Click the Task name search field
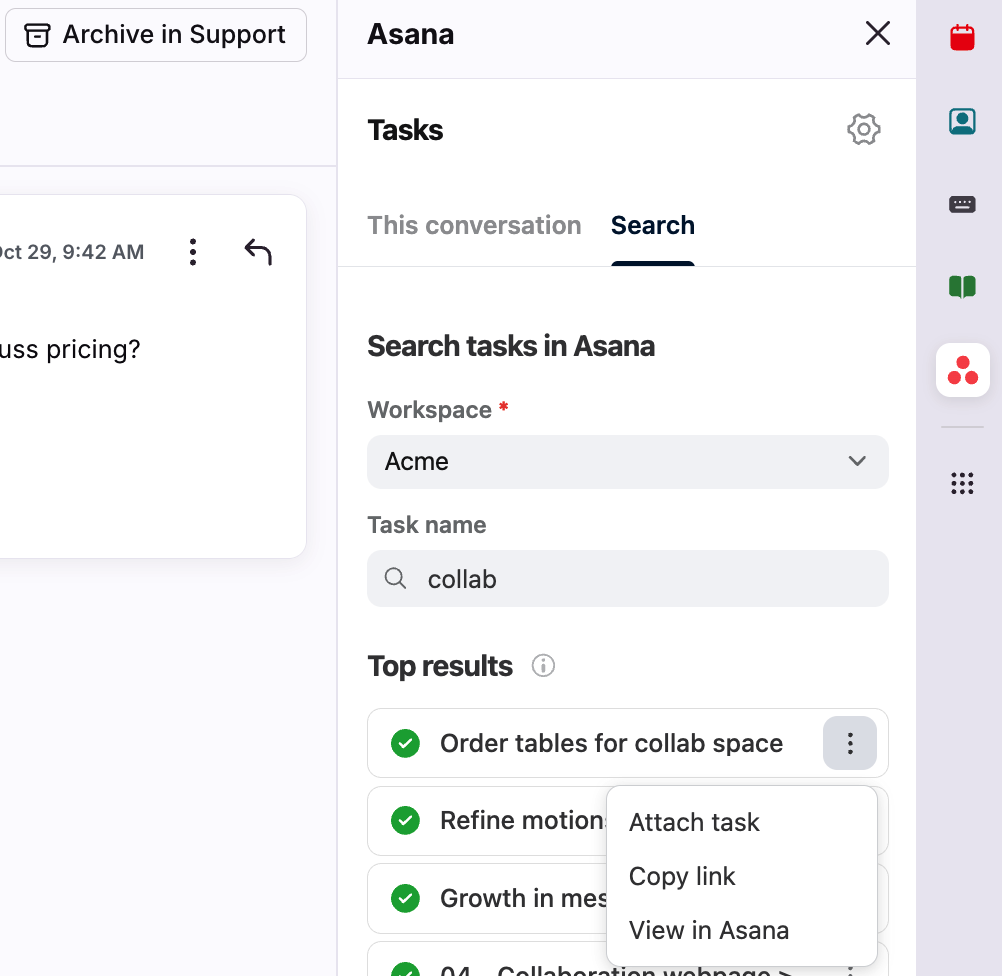Viewport: 1002px width, 976px height. [x=640, y=579]
